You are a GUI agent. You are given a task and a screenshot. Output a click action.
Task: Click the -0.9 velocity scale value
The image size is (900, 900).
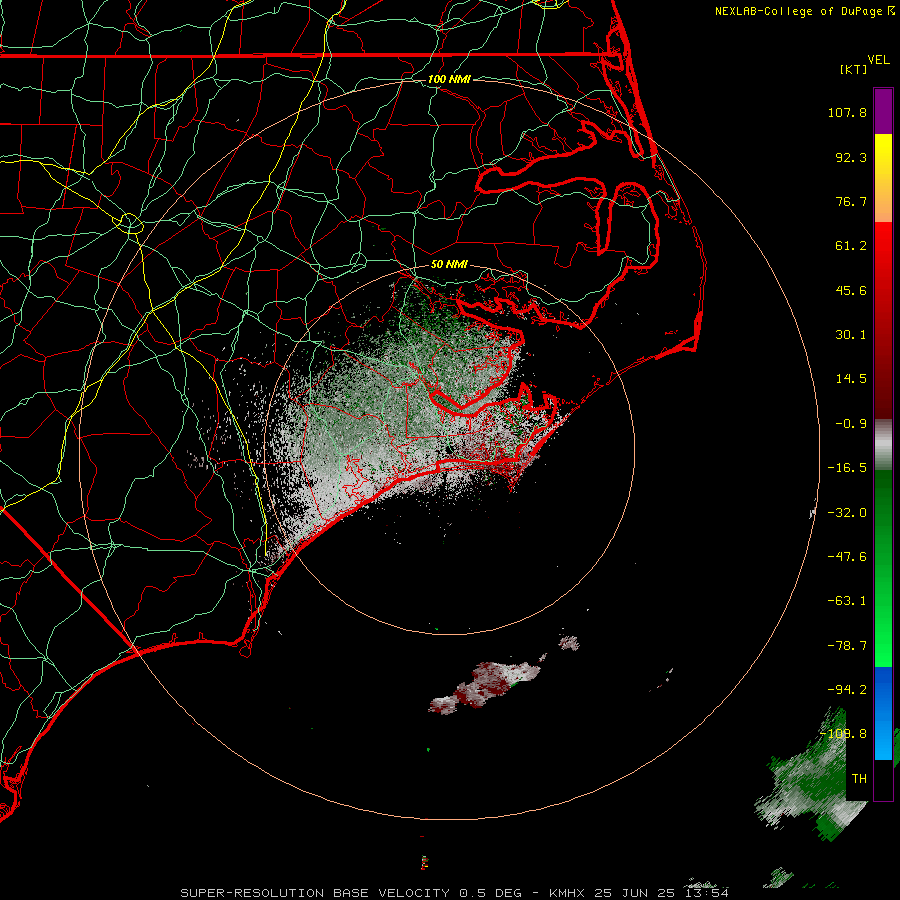click(x=851, y=424)
